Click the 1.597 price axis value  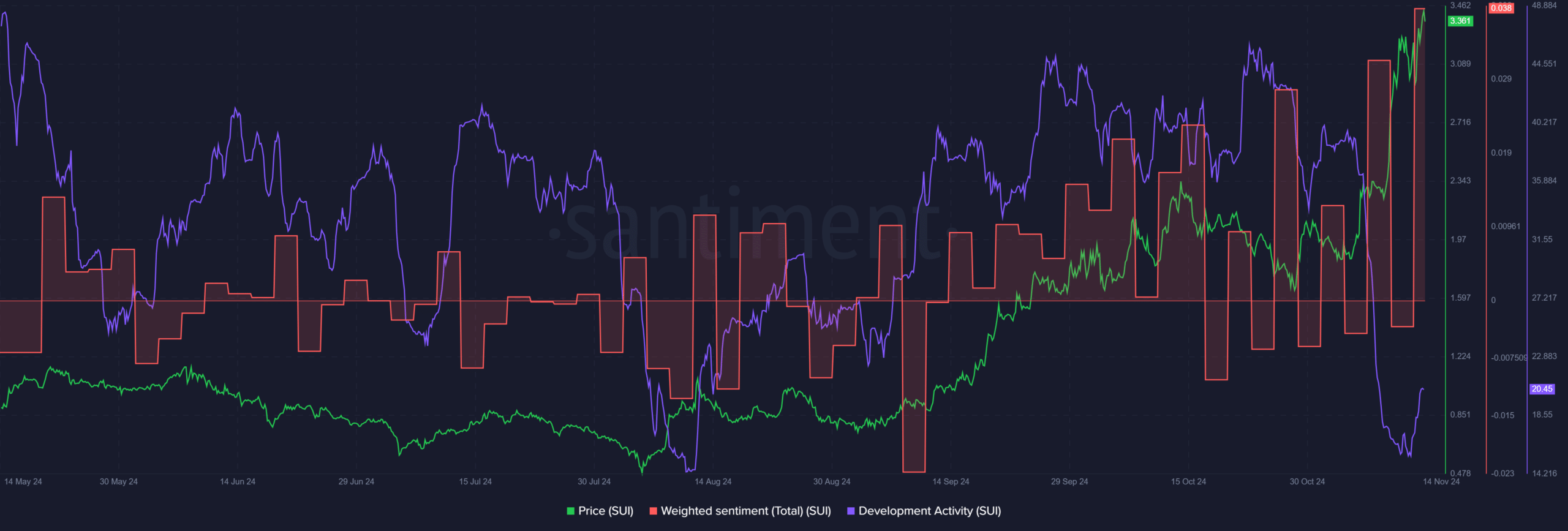(x=1460, y=298)
